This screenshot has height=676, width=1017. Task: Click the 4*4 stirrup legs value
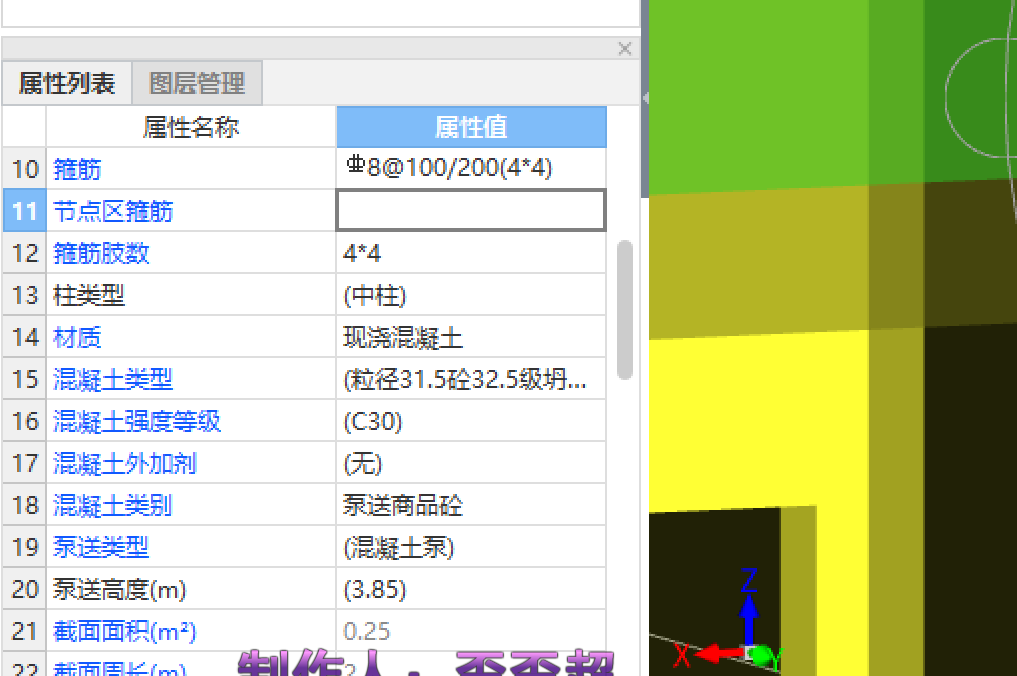472,253
